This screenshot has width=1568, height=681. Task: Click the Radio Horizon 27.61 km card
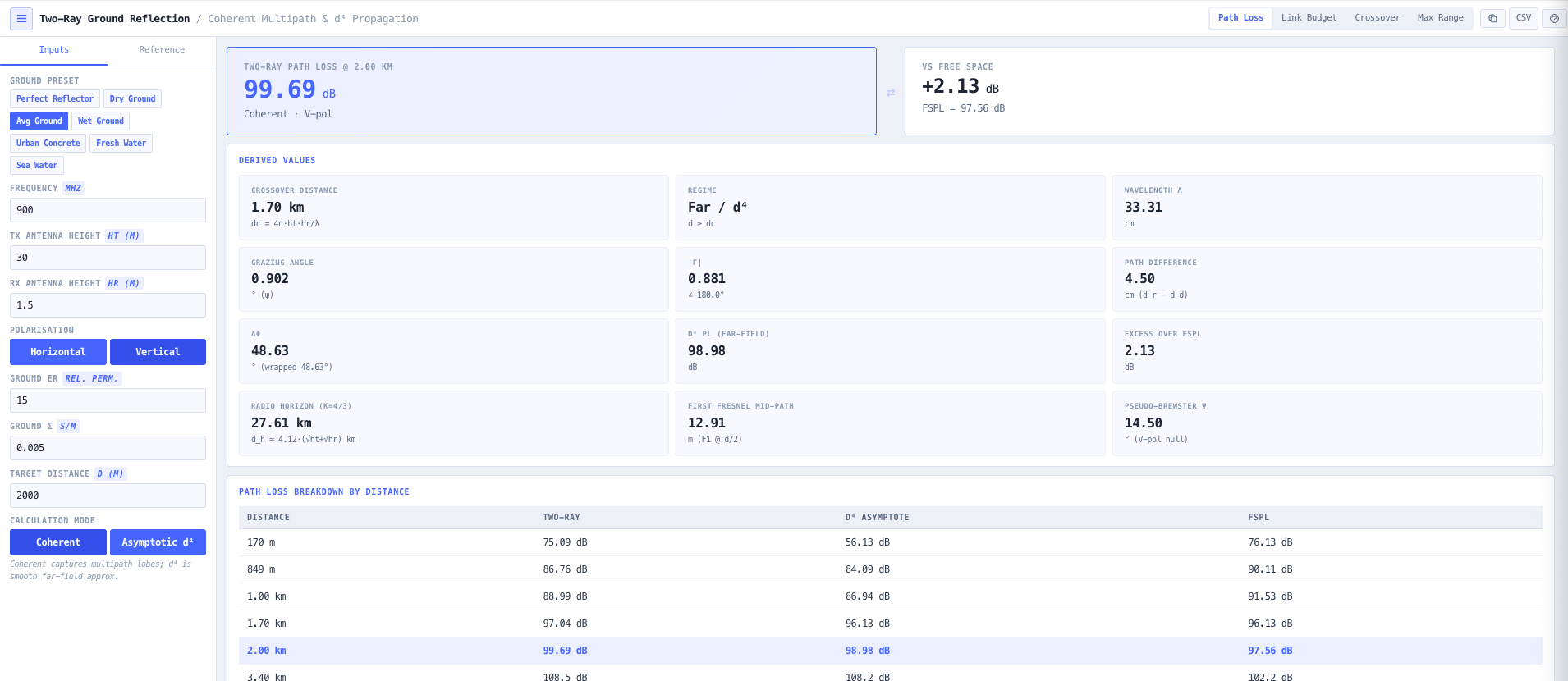453,423
